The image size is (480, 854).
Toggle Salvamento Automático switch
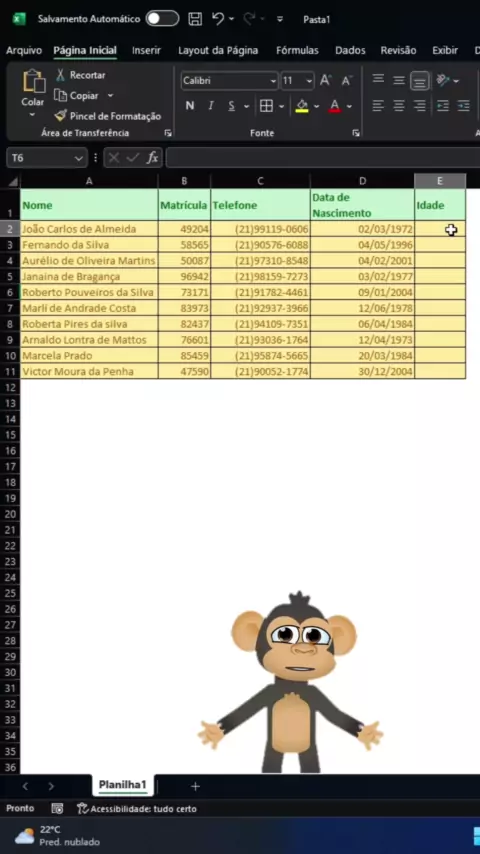click(162, 19)
